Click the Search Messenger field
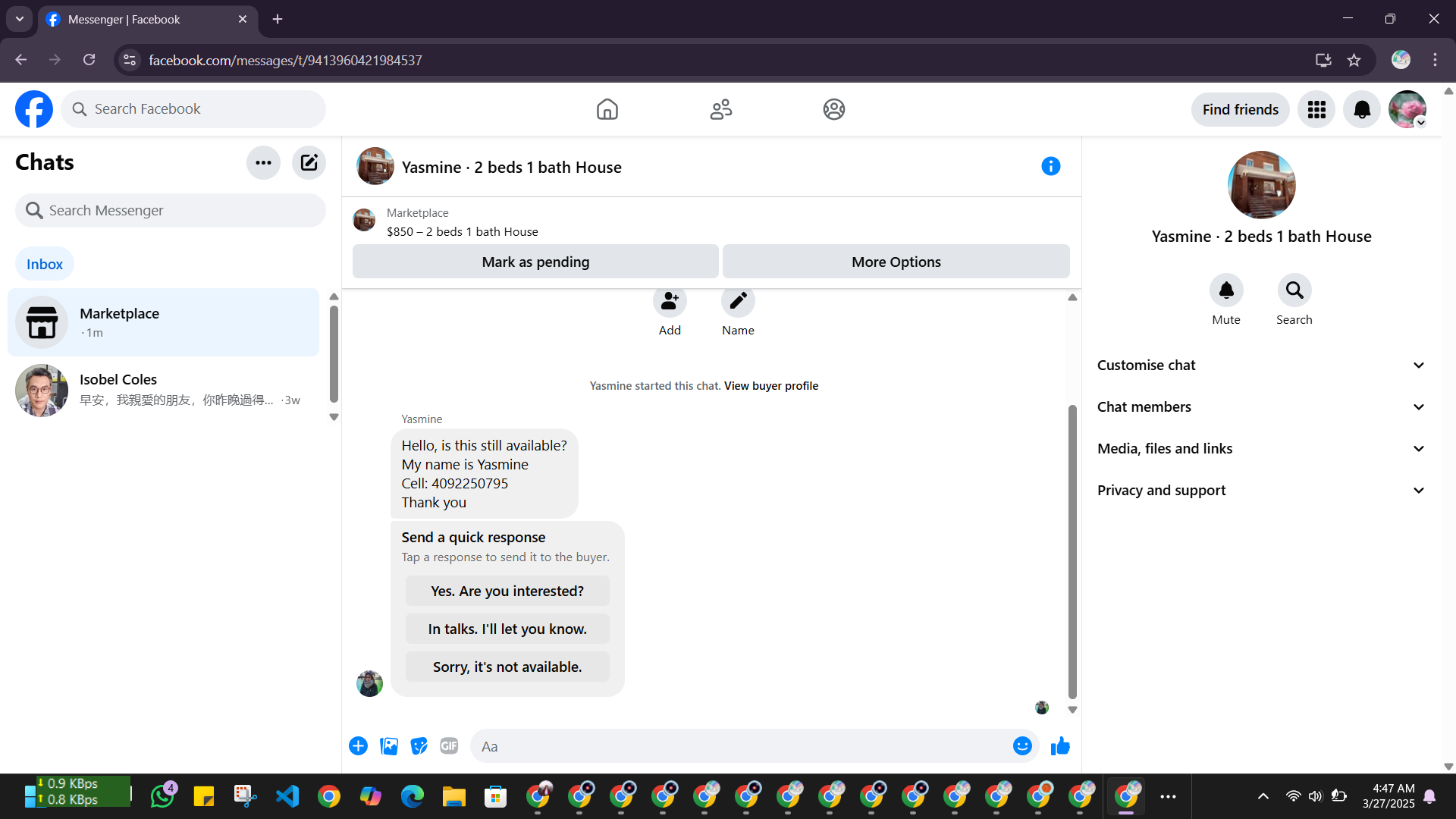 click(x=171, y=210)
